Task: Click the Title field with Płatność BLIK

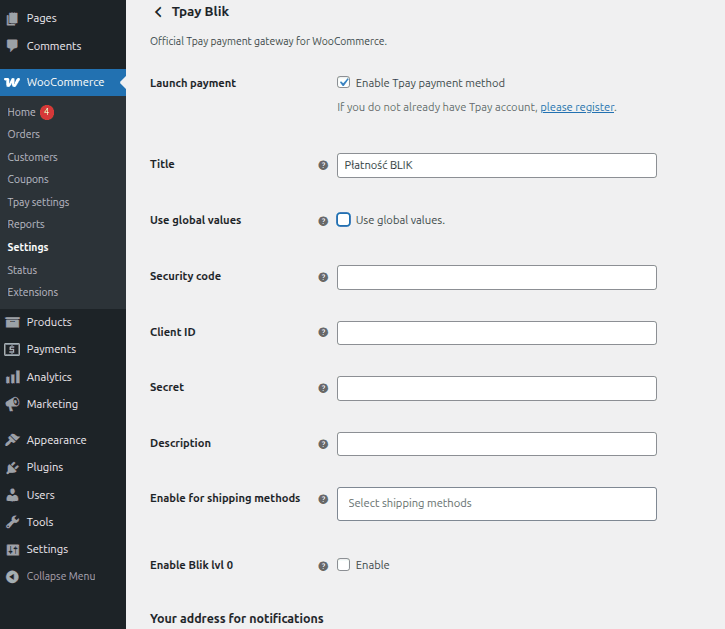Action: [496, 165]
